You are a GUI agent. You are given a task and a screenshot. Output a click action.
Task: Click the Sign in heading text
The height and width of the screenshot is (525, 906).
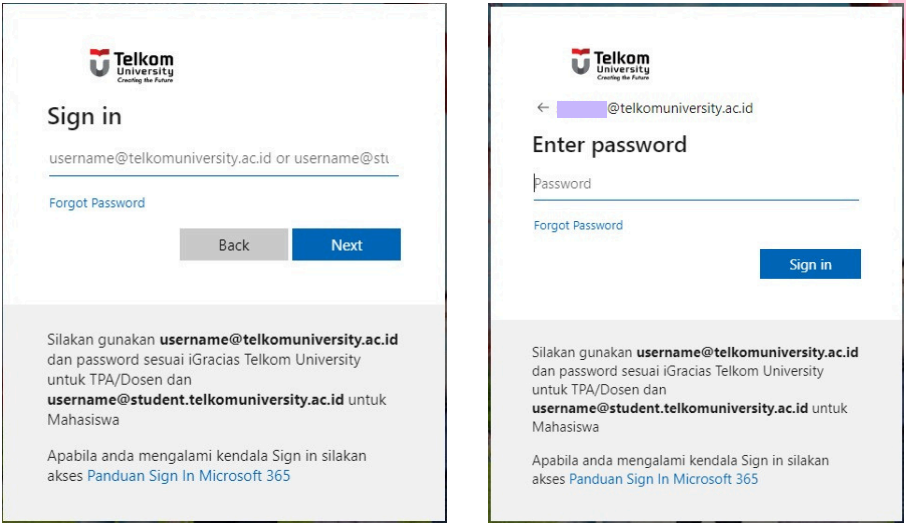click(84, 117)
